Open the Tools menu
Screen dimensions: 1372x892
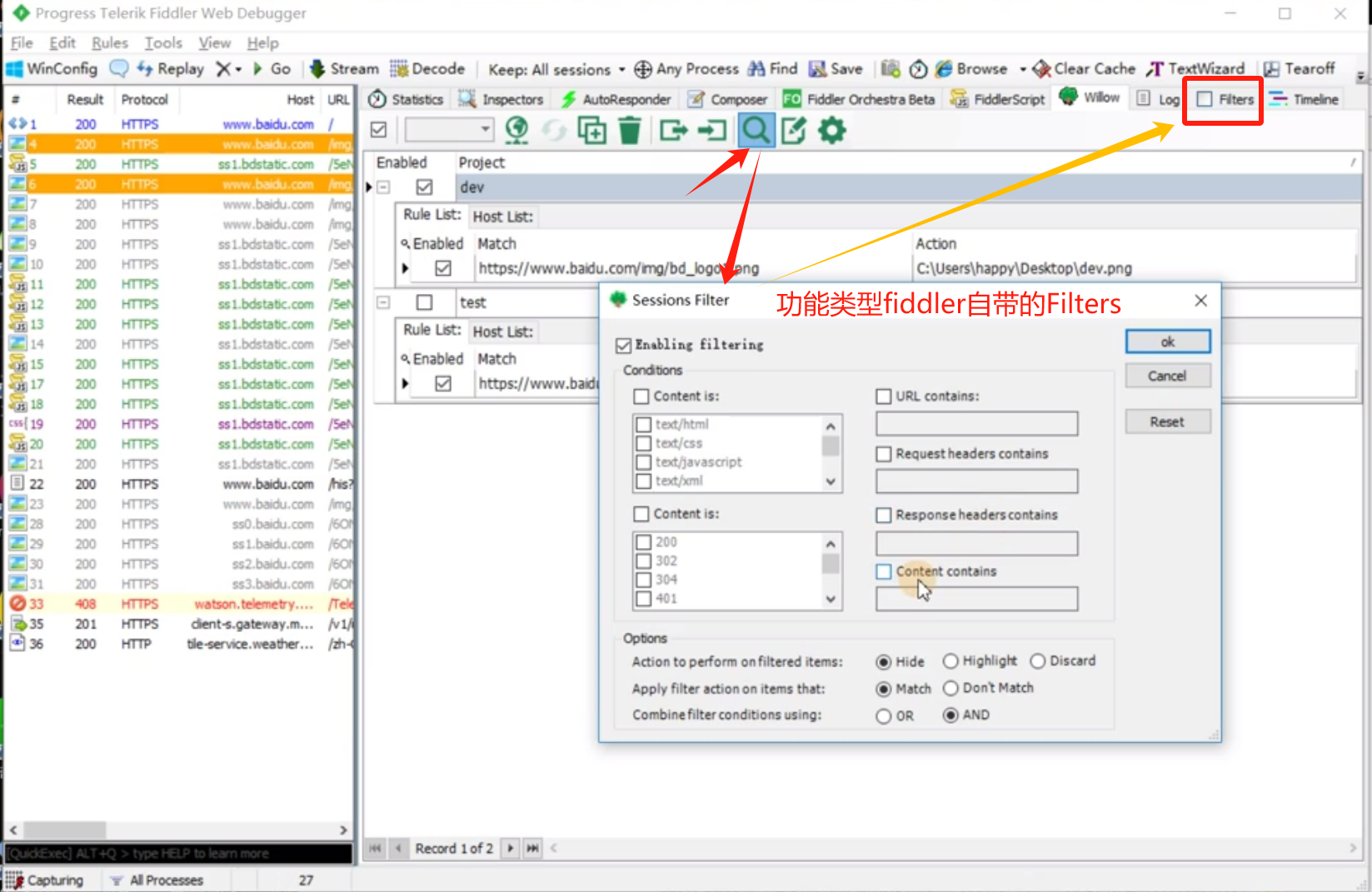tap(163, 43)
